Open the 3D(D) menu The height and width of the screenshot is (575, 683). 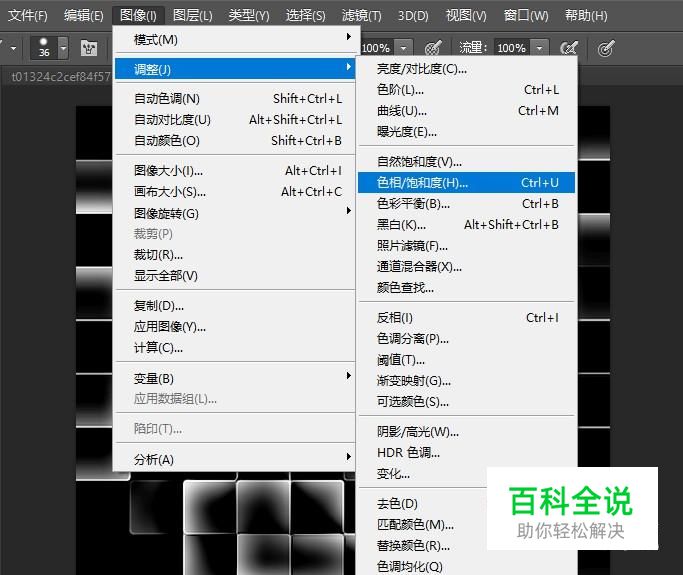coord(413,16)
